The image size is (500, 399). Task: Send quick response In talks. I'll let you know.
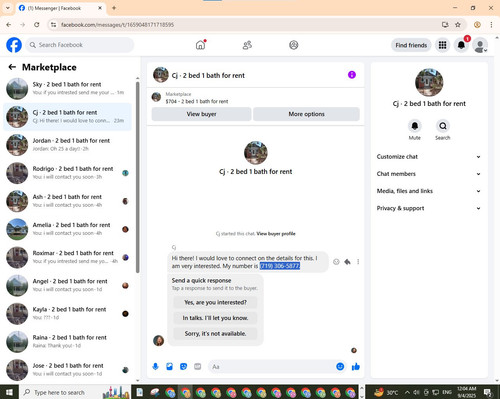point(215,318)
